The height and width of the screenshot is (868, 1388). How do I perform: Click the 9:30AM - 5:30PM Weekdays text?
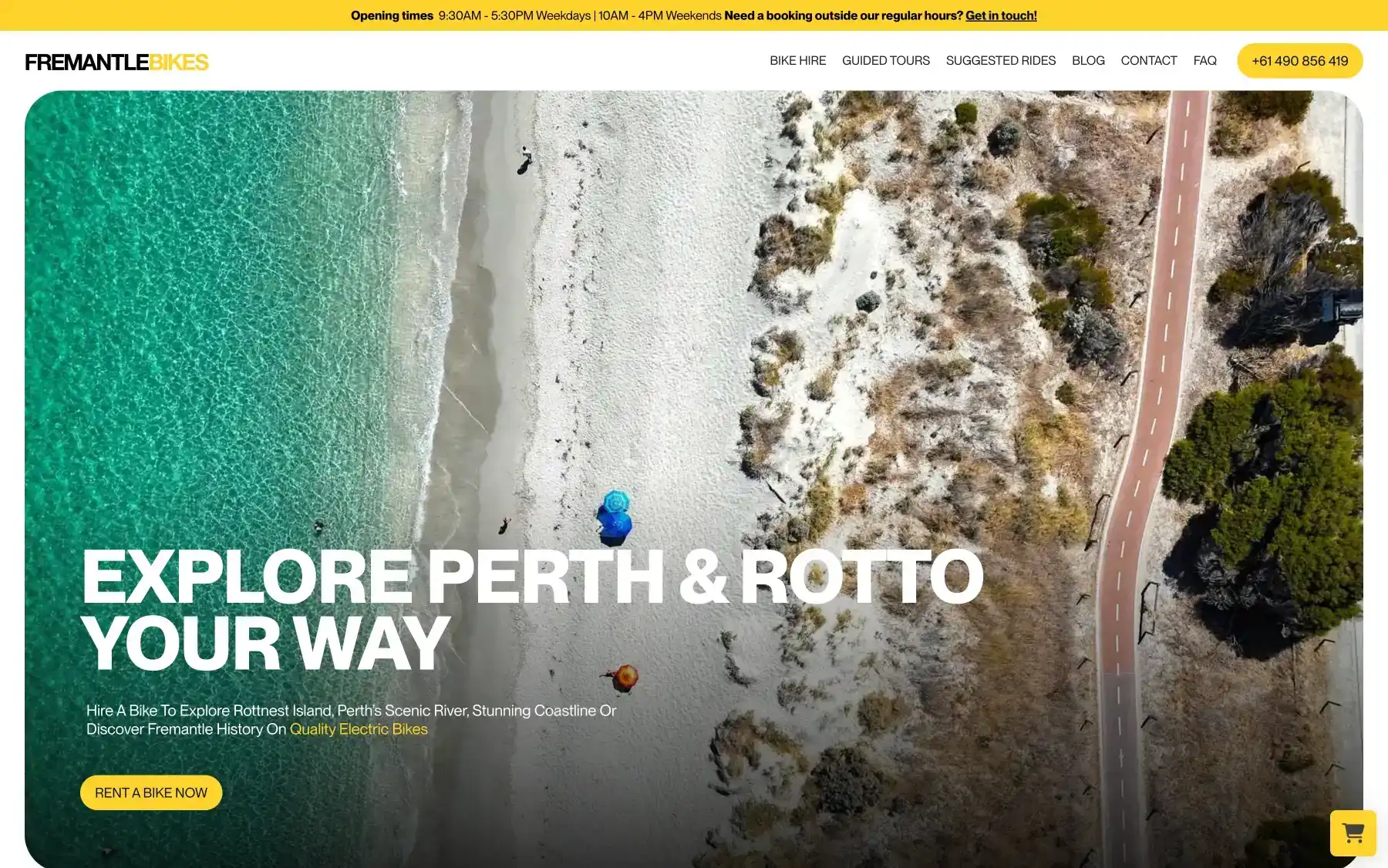514,15
